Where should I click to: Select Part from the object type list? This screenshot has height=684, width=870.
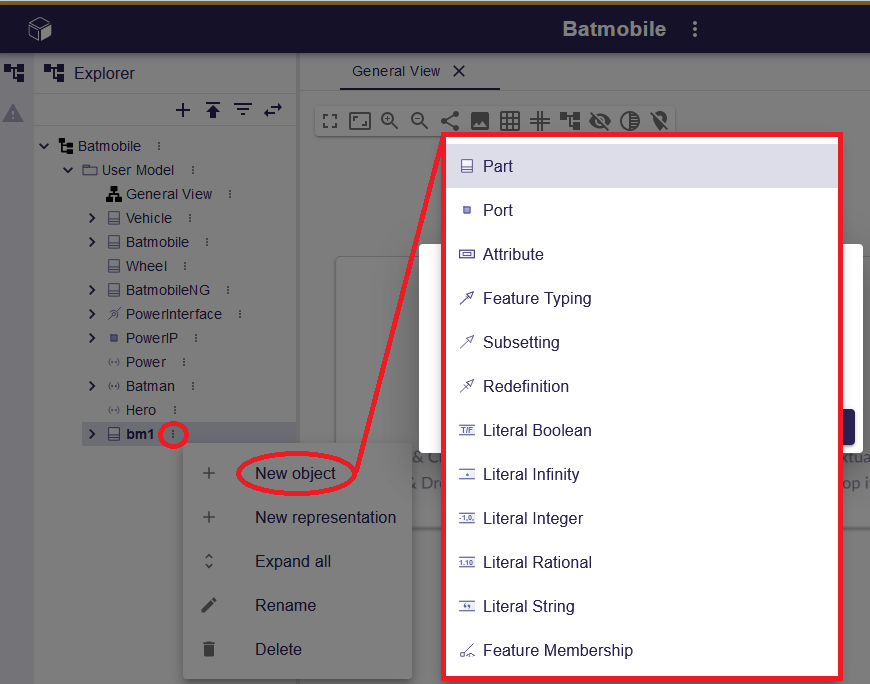tap(500, 166)
